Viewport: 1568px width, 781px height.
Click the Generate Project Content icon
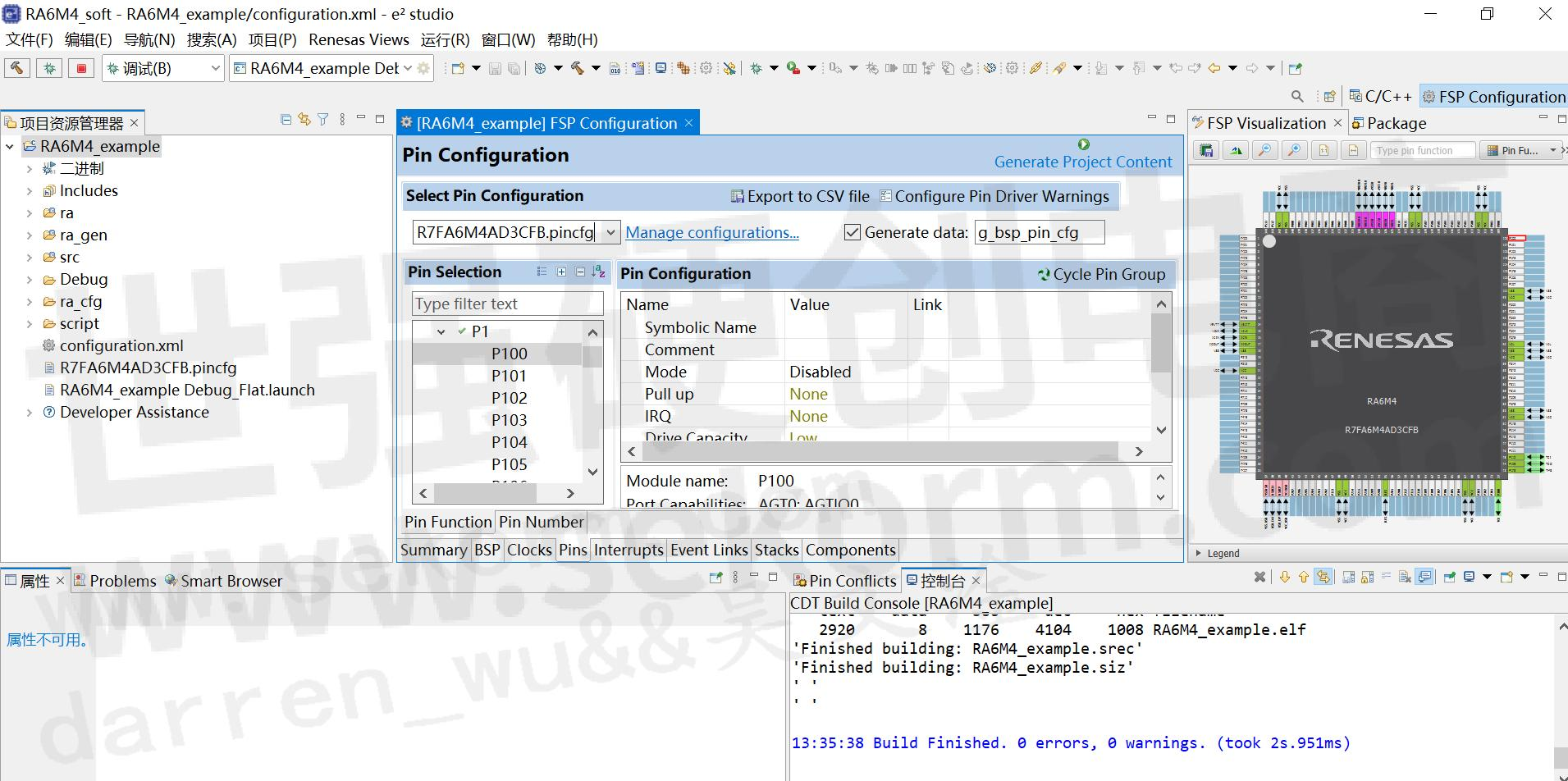[x=1083, y=144]
